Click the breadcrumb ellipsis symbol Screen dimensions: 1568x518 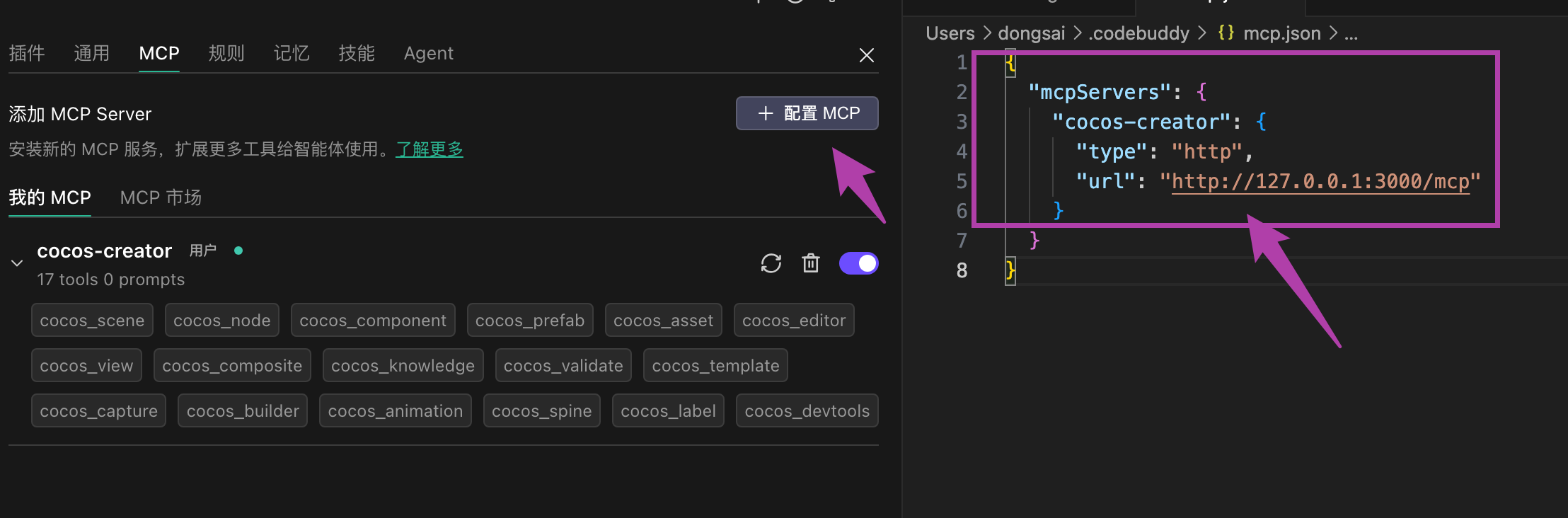click(x=1351, y=33)
